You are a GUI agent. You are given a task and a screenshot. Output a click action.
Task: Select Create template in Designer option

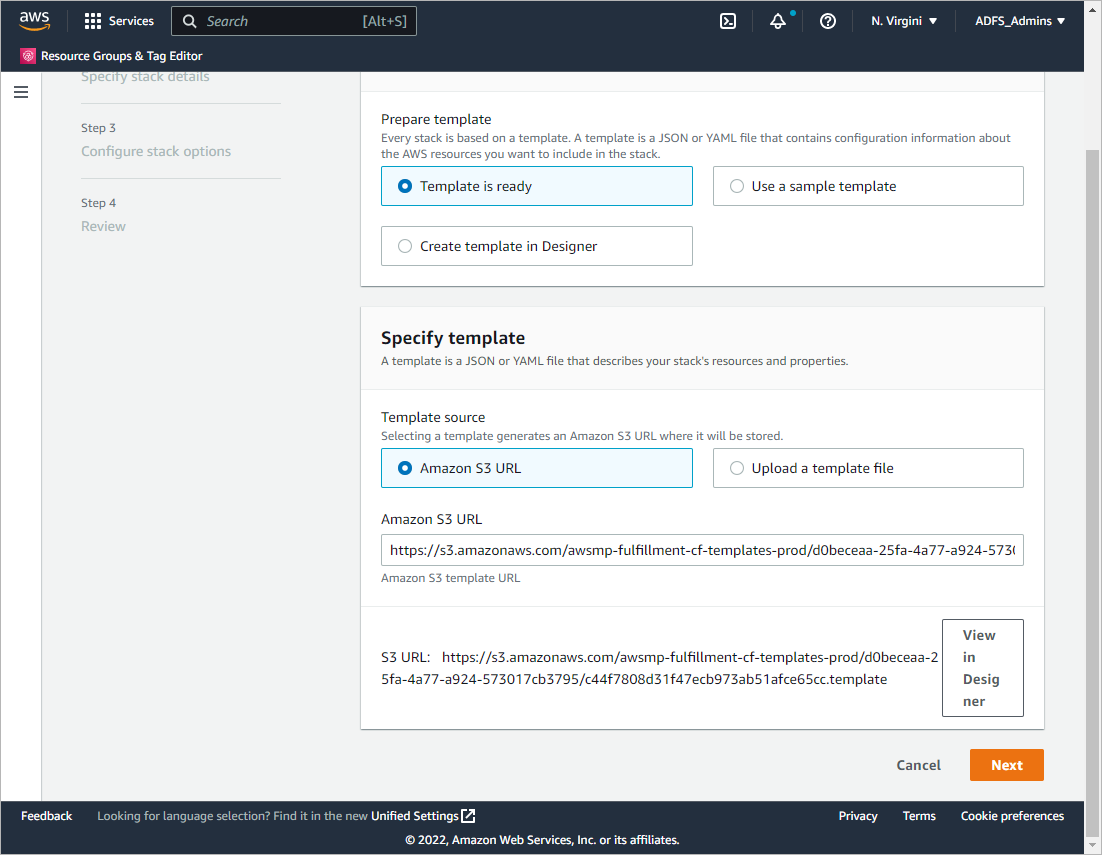(405, 246)
